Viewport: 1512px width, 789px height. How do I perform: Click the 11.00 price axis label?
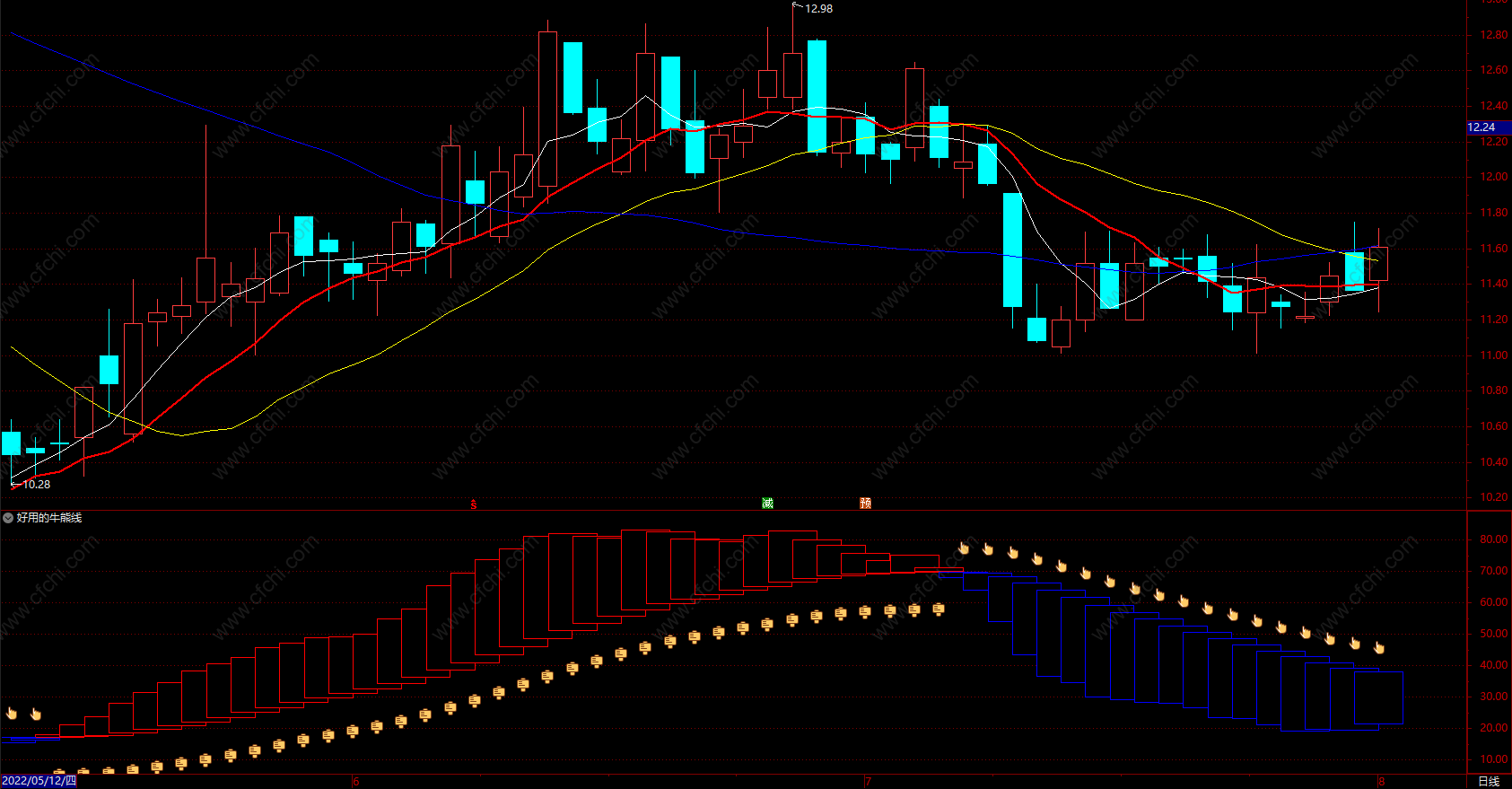[1494, 355]
